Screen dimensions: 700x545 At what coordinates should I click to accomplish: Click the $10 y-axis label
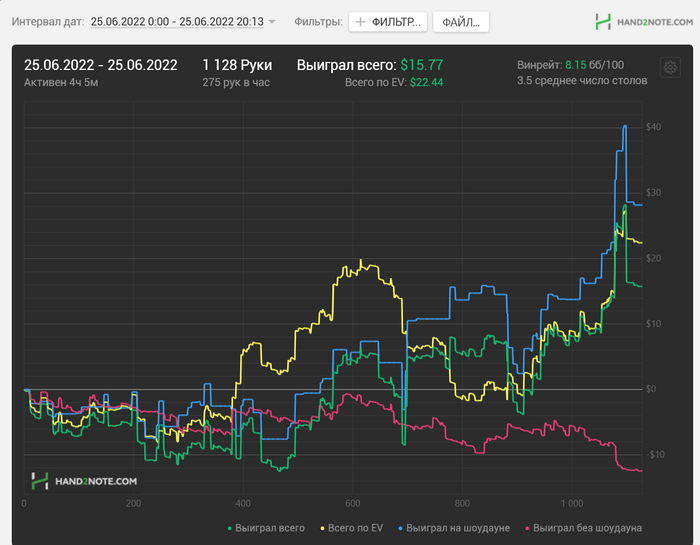[x=653, y=324]
